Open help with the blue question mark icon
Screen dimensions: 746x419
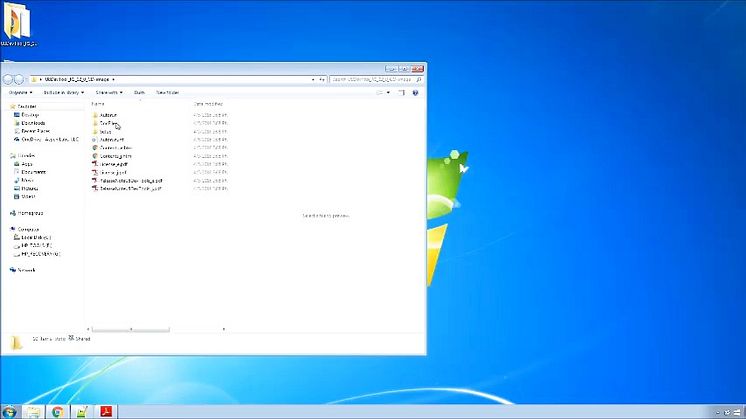415,93
